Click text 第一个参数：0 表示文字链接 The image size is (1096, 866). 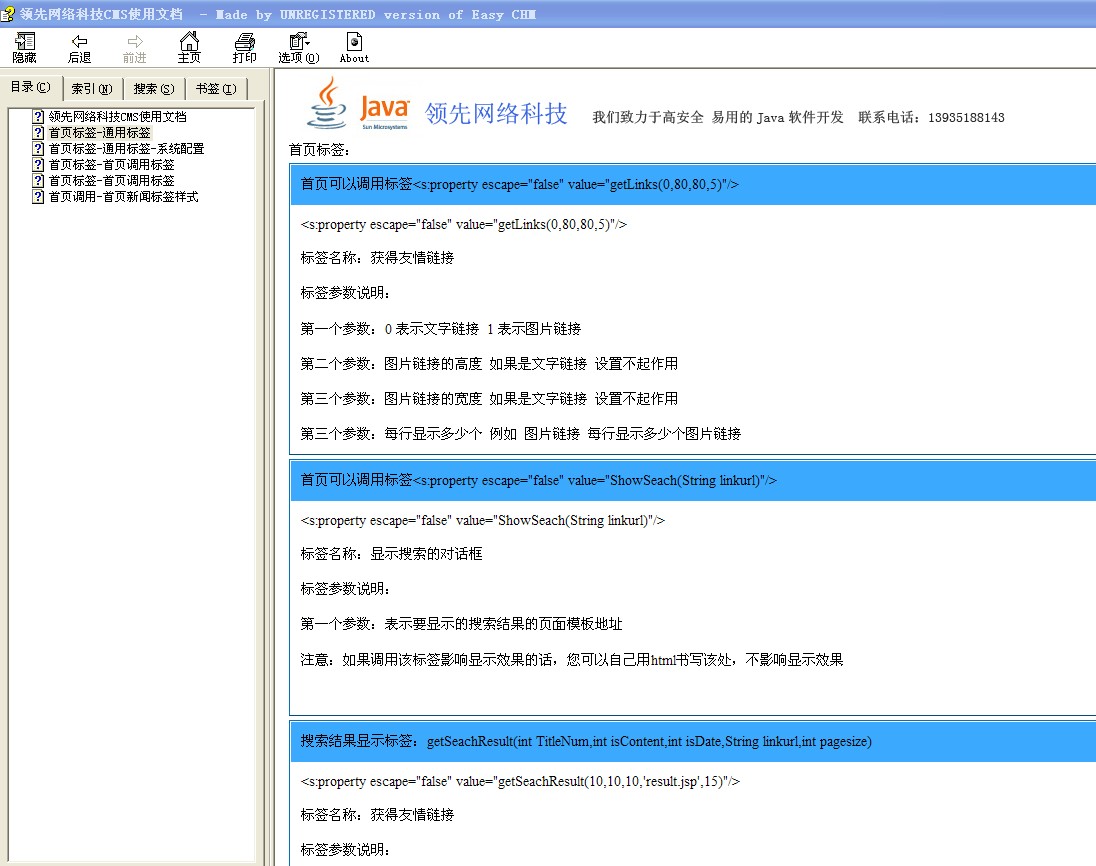pyautogui.click(x=389, y=329)
